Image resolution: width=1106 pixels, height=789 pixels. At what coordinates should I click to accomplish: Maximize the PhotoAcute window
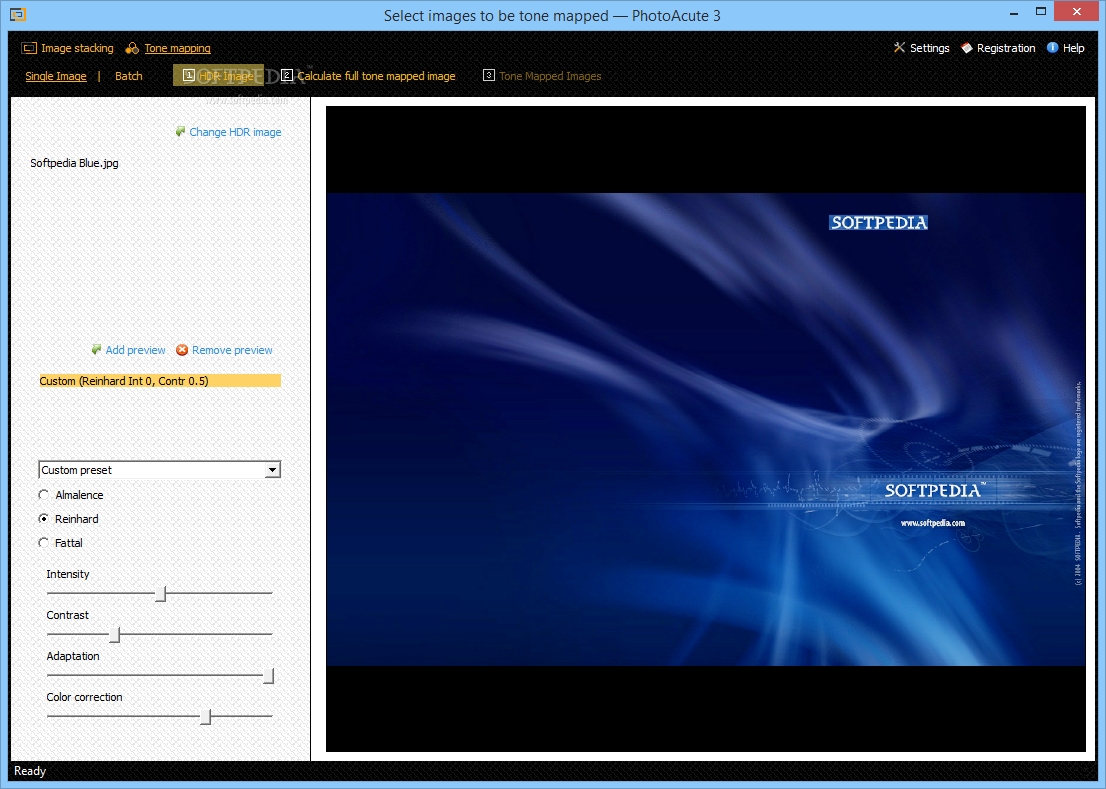[1041, 12]
